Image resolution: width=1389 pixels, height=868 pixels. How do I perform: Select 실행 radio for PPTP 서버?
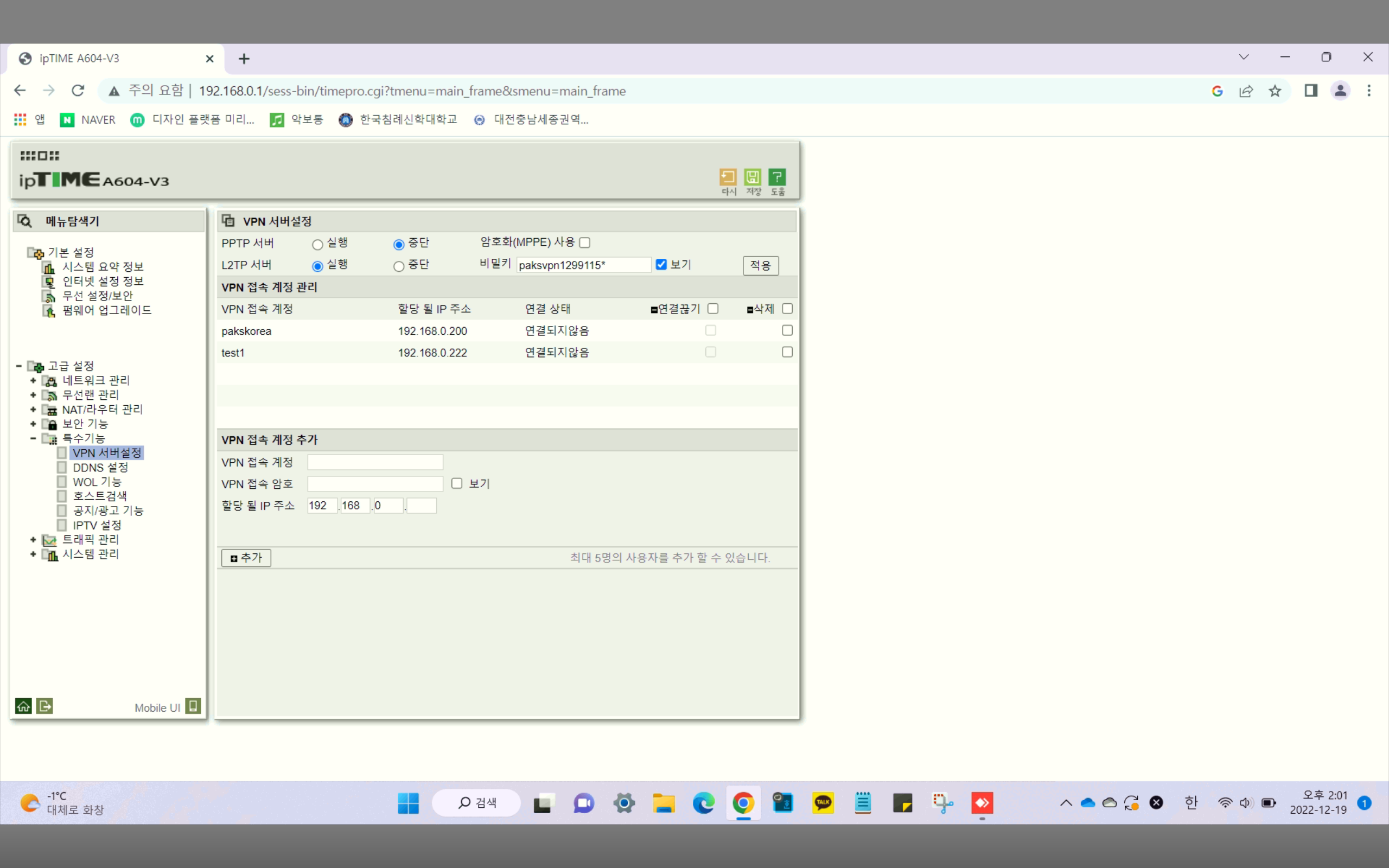point(317,245)
